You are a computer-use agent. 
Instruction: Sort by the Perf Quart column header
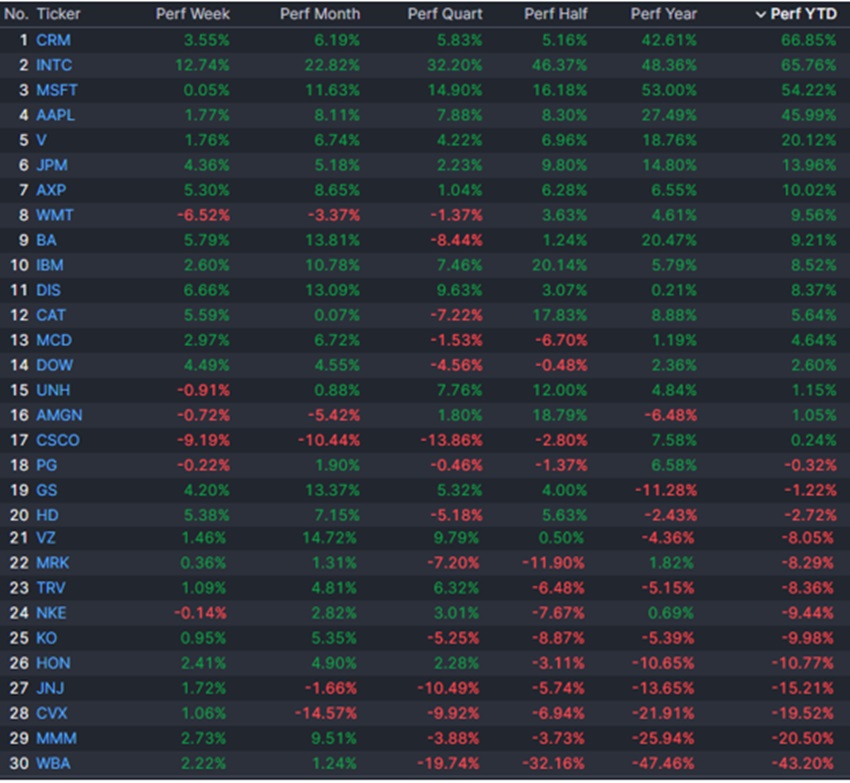point(445,14)
